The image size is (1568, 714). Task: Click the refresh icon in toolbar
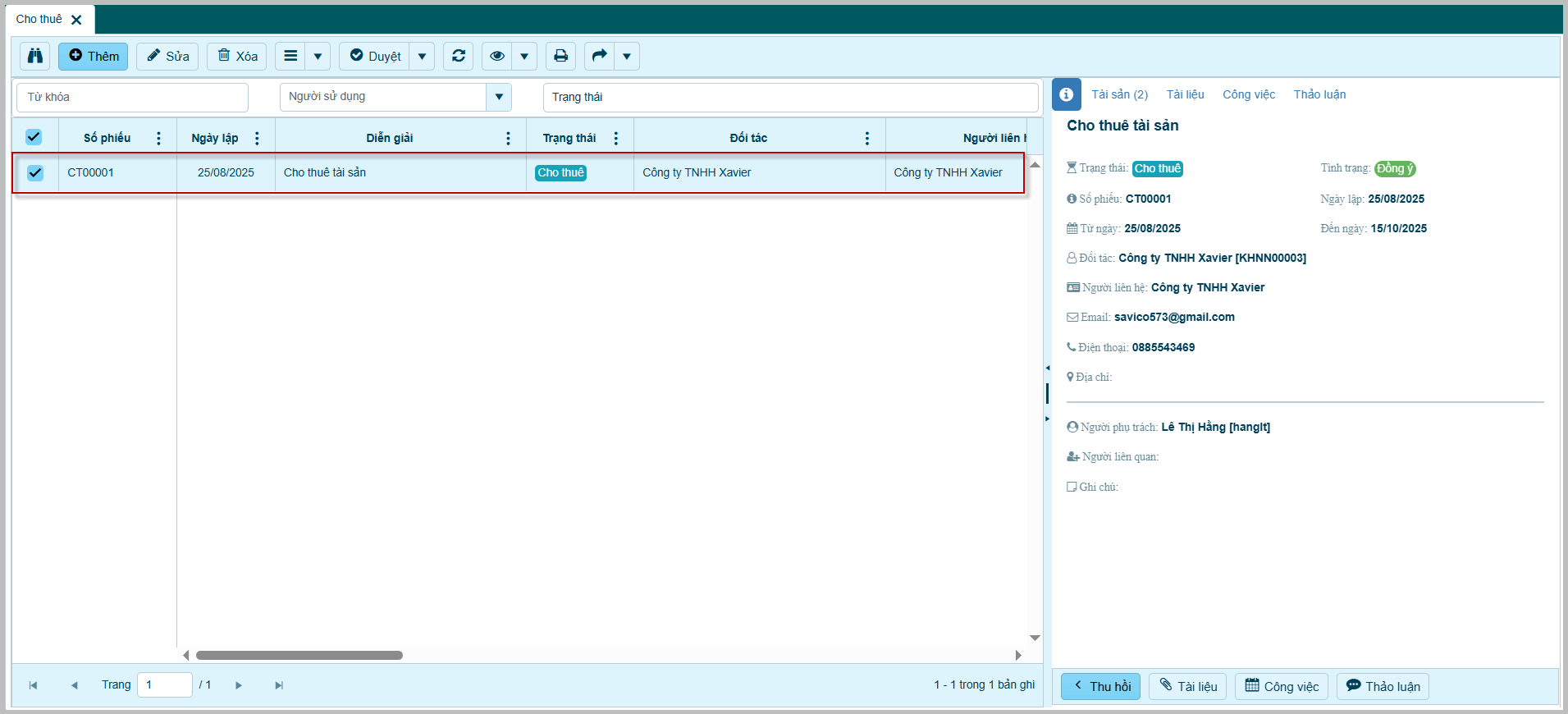459,56
